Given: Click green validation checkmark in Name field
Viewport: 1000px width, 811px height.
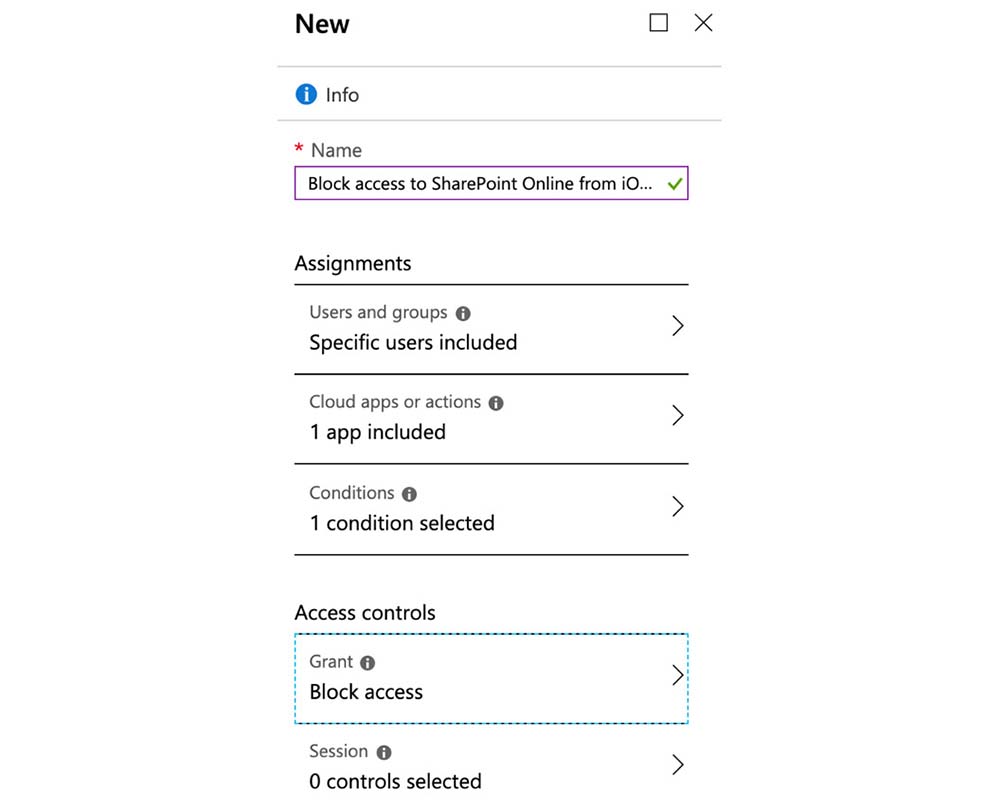Looking at the screenshot, I should [675, 184].
